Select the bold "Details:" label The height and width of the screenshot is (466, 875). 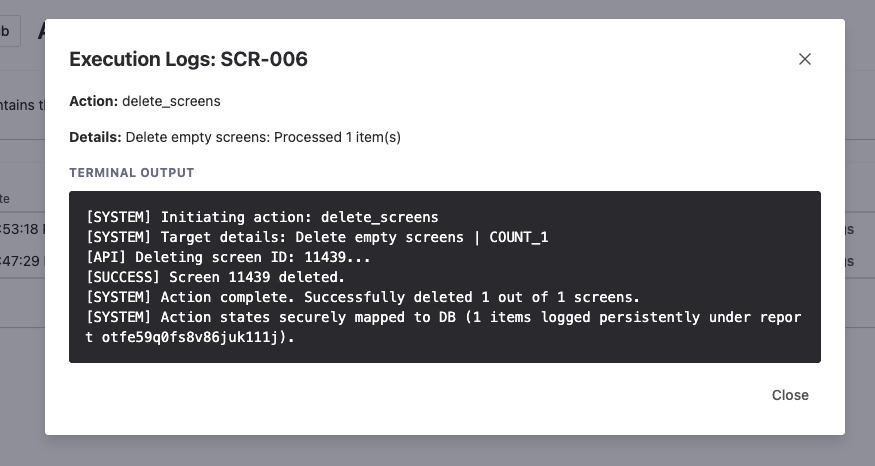tap(95, 137)
